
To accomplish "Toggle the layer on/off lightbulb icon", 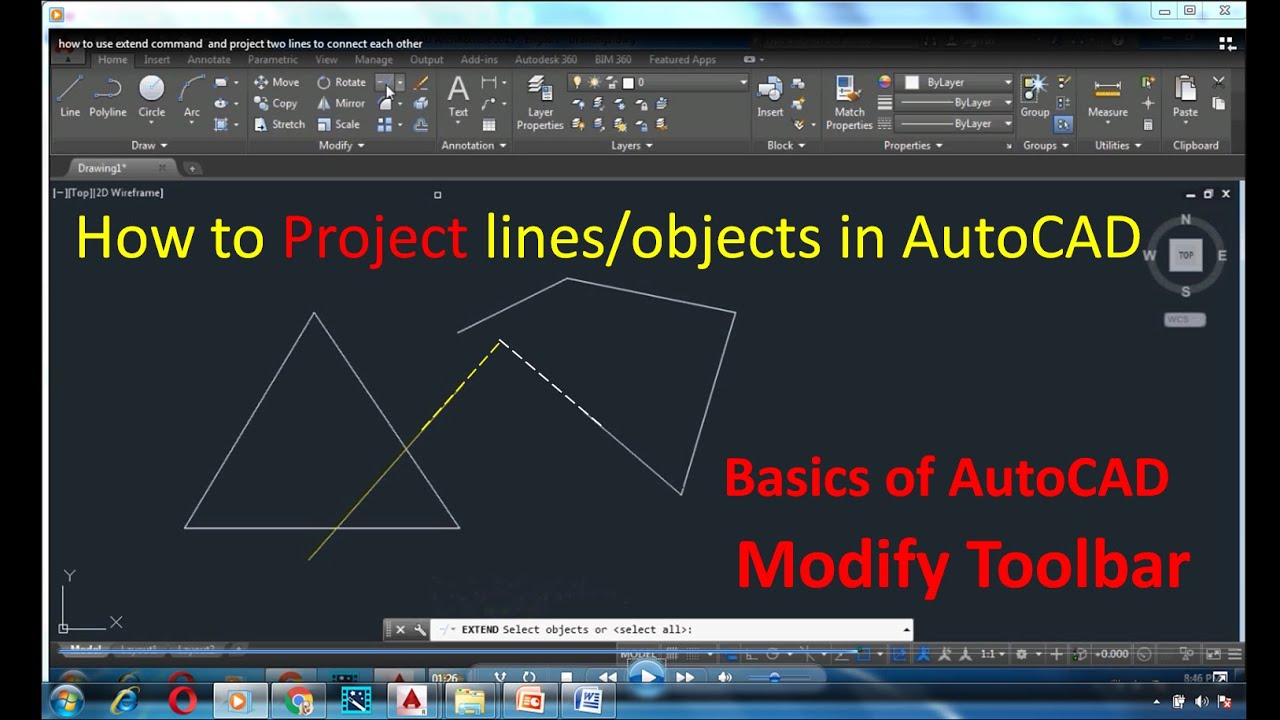I will click(576, 82).
